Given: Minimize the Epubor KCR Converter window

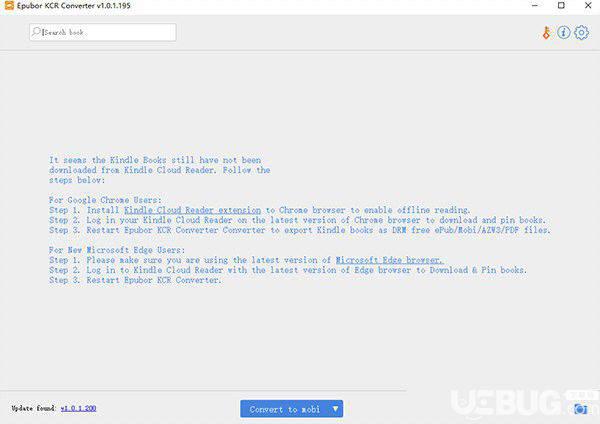Looking at the screenshot, I should 535,6.
